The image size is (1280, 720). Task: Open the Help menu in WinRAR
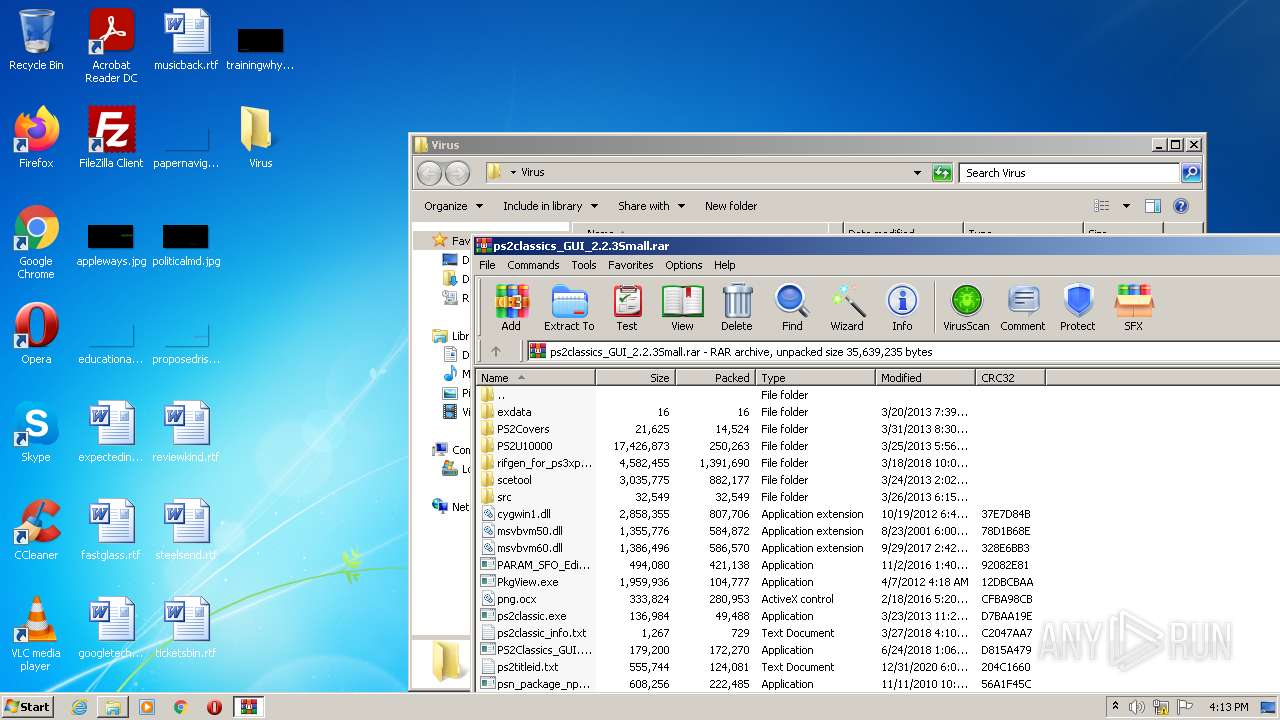coord(725,265)
